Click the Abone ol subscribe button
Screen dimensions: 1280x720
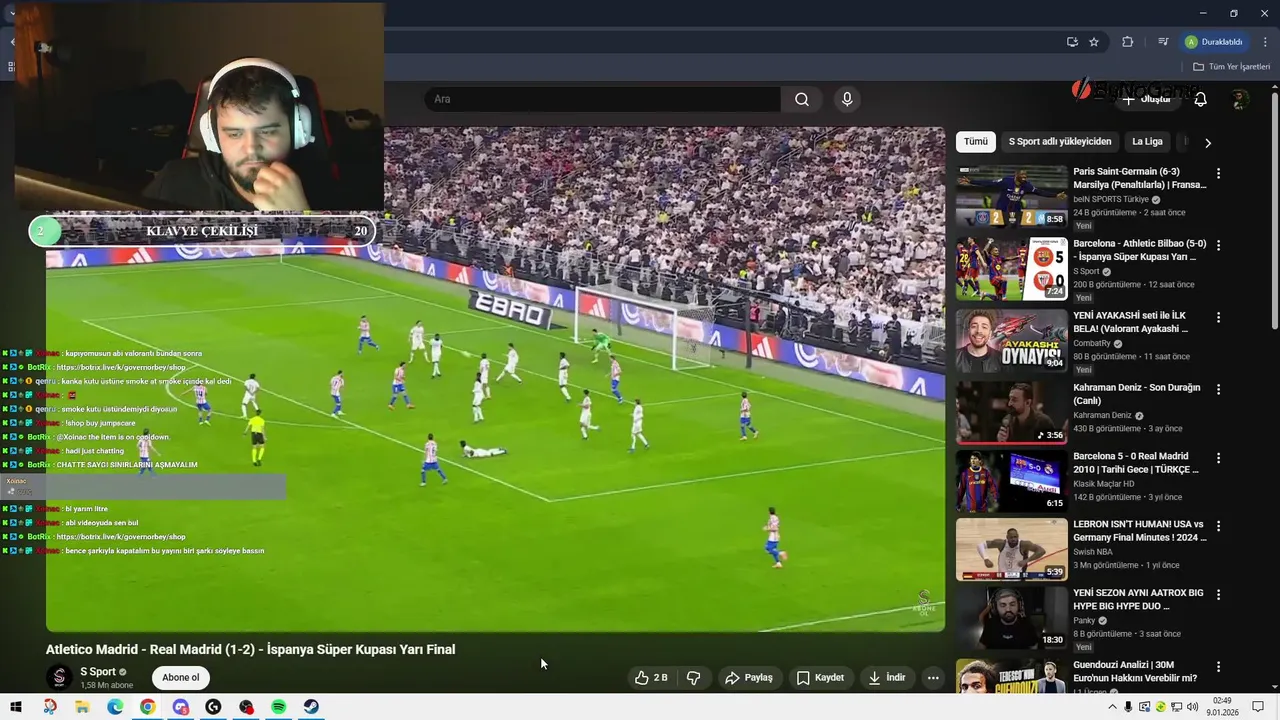point(181,677)
